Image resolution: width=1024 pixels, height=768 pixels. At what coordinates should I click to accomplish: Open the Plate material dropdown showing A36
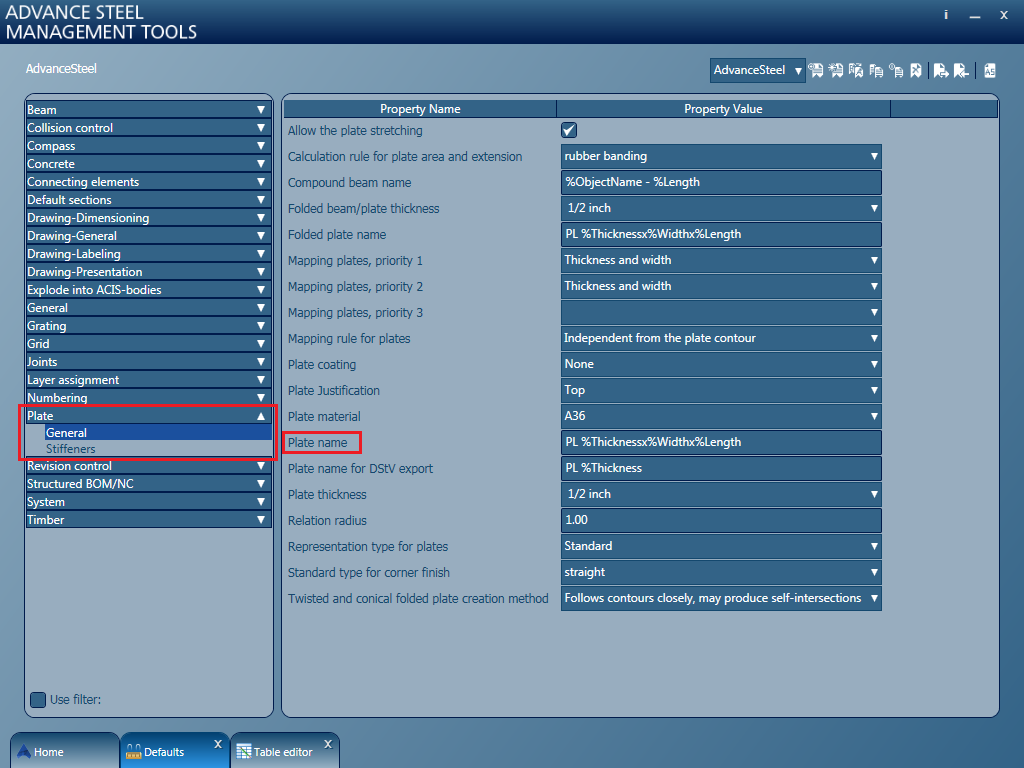(x=721, y=416)
